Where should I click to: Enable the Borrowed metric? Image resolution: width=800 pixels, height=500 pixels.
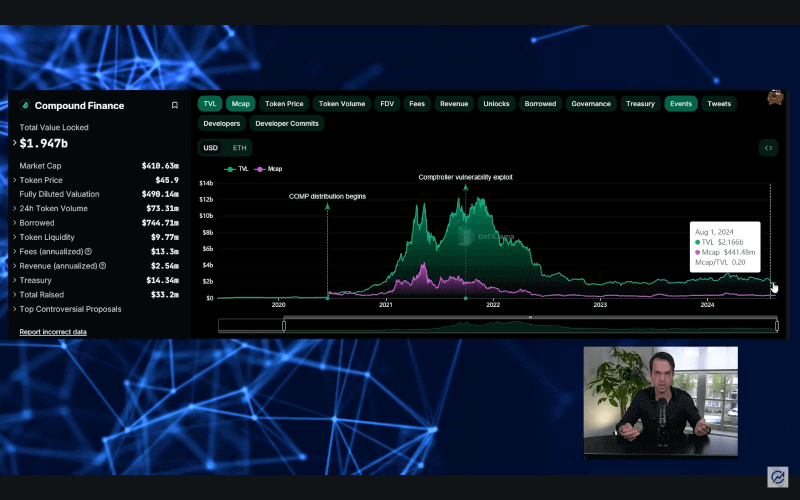(x=540, y=104)
